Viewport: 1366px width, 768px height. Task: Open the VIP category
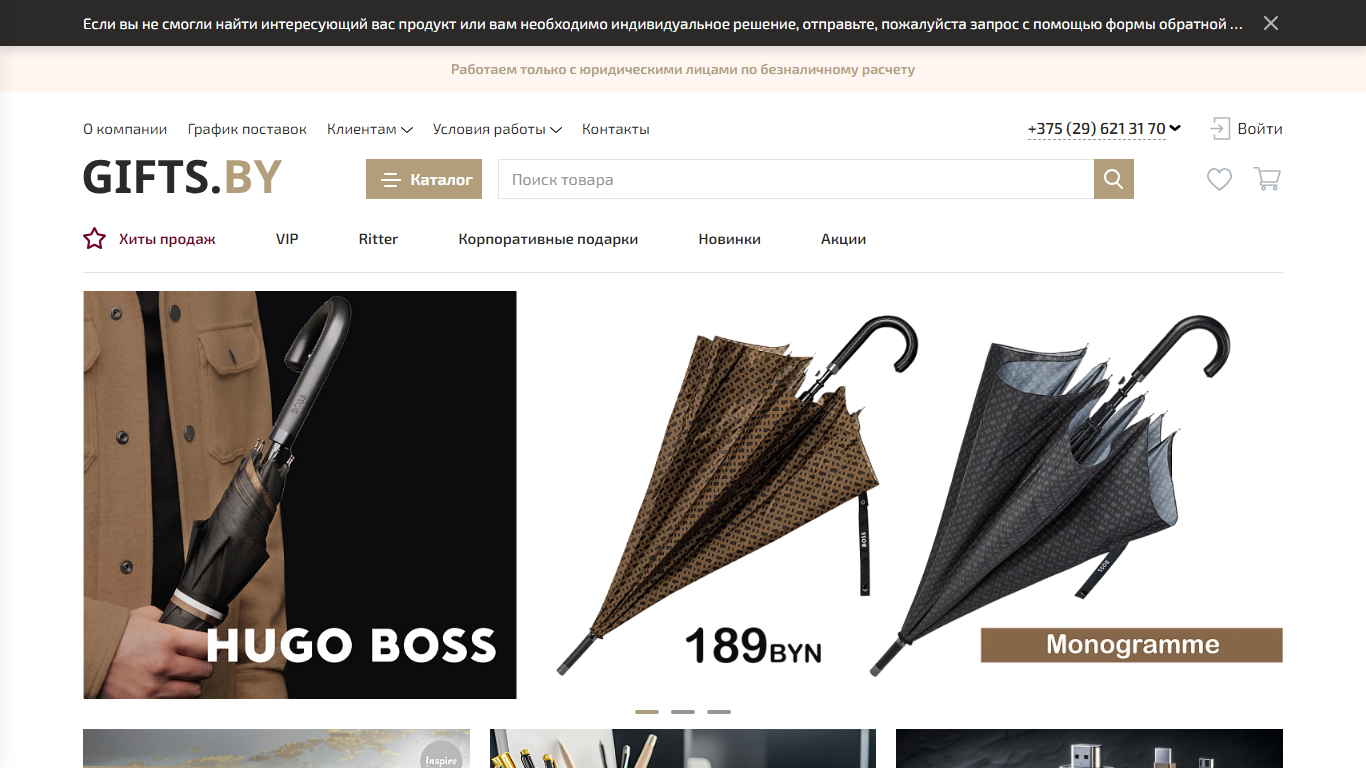[x=287, y=239]
